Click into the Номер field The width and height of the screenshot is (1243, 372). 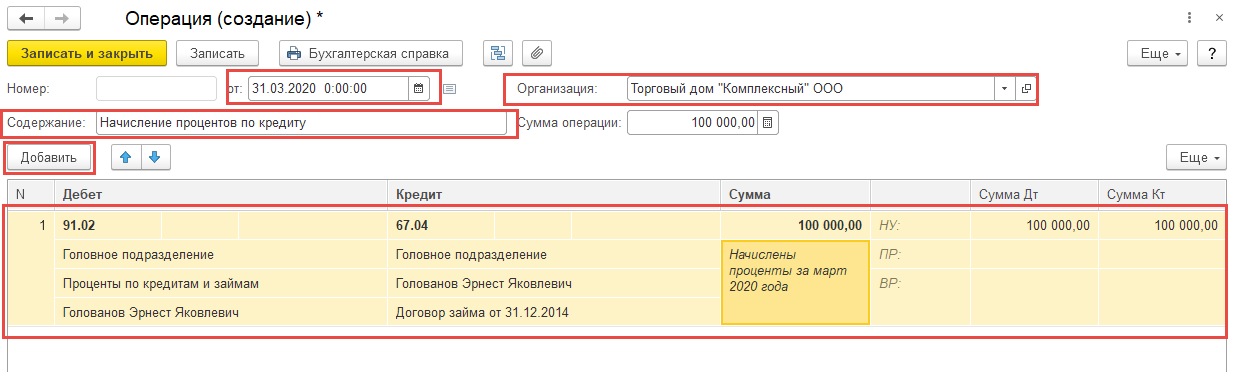pos(156,88)
